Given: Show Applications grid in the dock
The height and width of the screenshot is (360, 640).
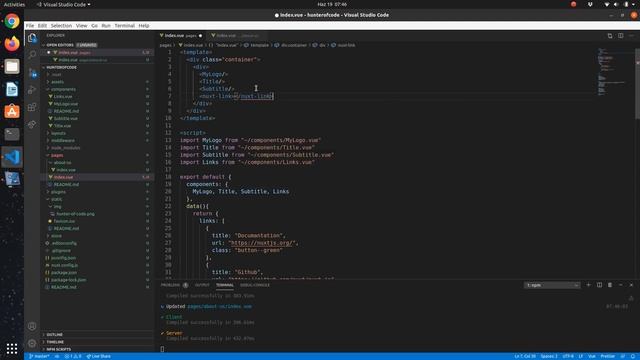Looking at the screenshot, I should (x=12, y=349).
